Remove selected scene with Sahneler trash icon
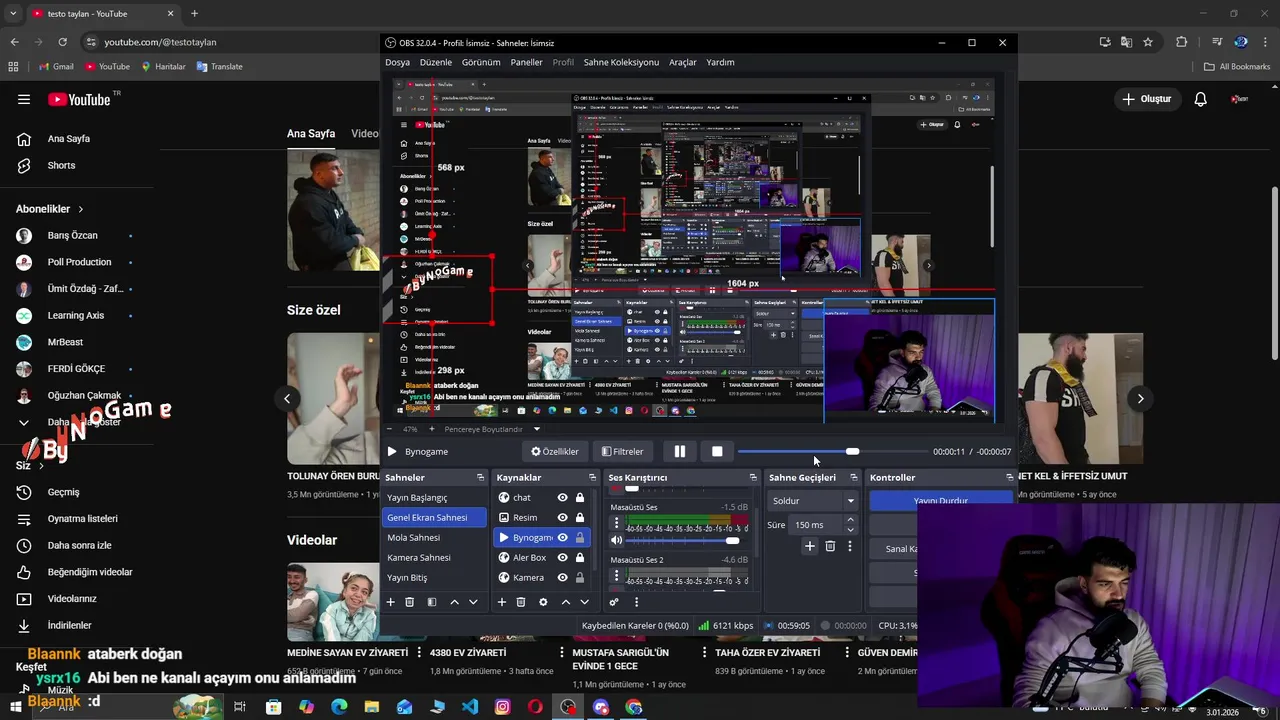1280x720 pixels. click(409, 602)
